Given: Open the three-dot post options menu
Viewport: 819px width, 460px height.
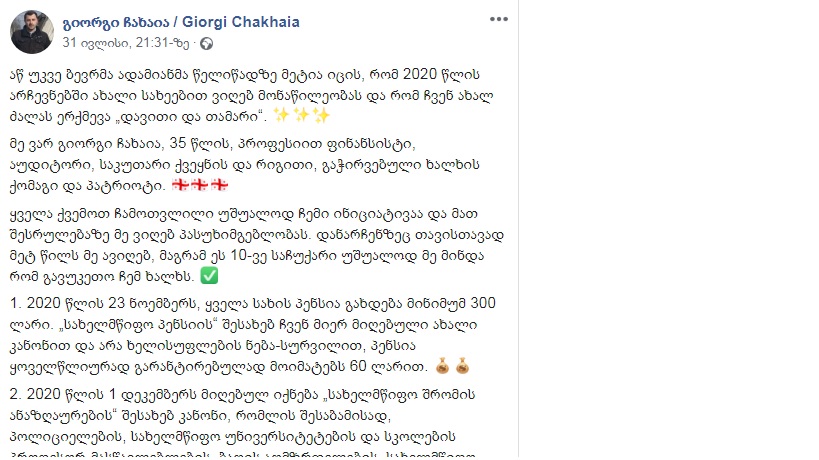Looking at the screenshot, I should [x=499, y=19].
